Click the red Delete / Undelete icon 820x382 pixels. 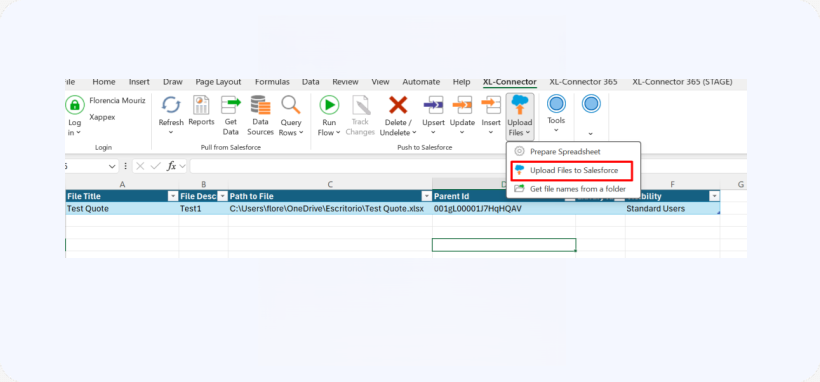398,105
